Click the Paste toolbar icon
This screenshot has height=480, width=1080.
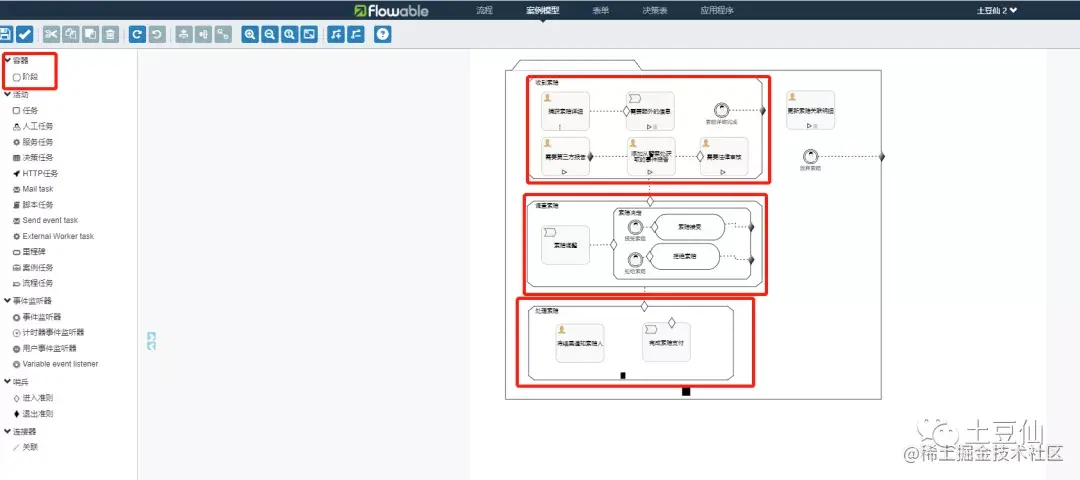90,34
